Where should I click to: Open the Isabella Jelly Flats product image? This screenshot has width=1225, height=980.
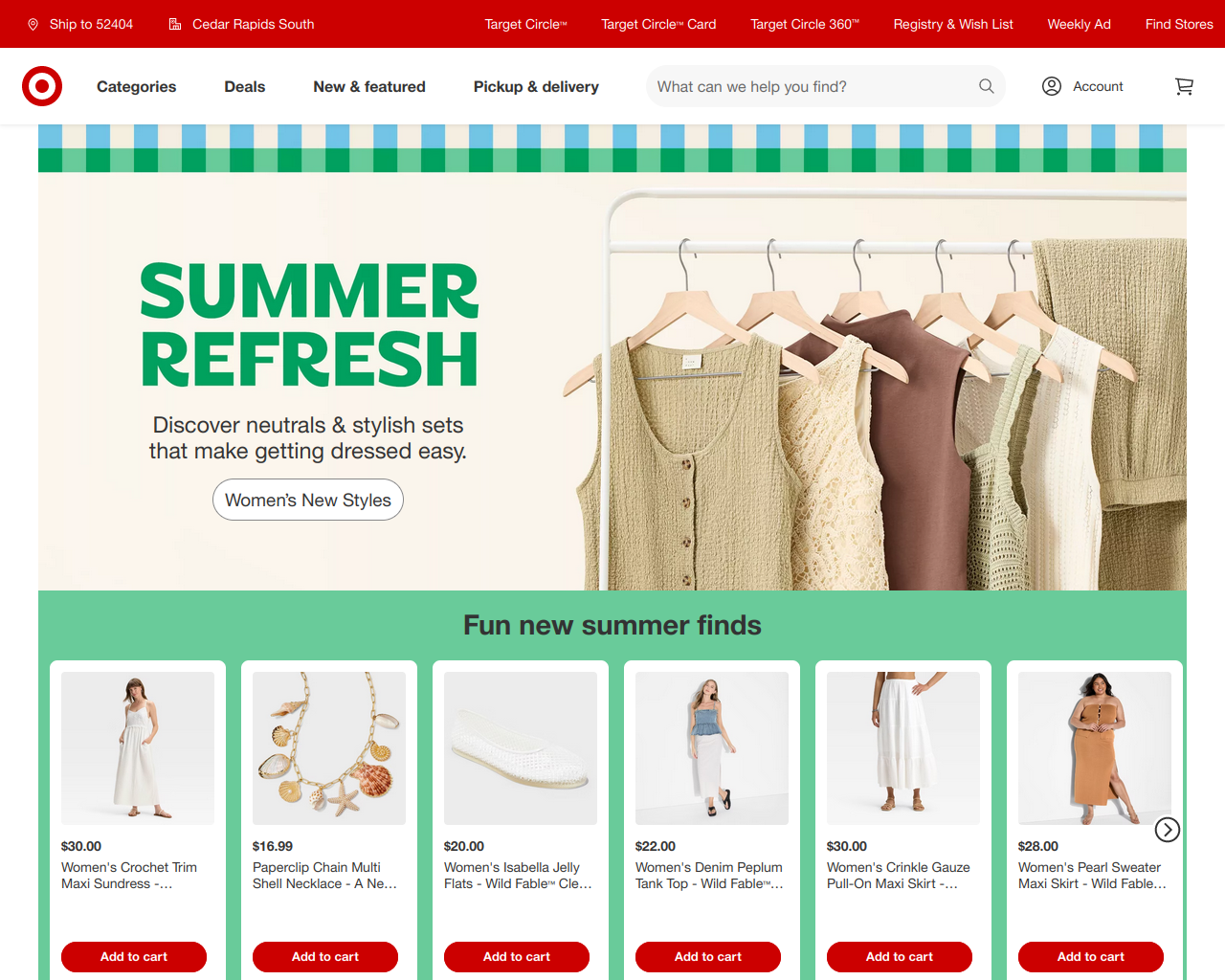tap(521, 748)
